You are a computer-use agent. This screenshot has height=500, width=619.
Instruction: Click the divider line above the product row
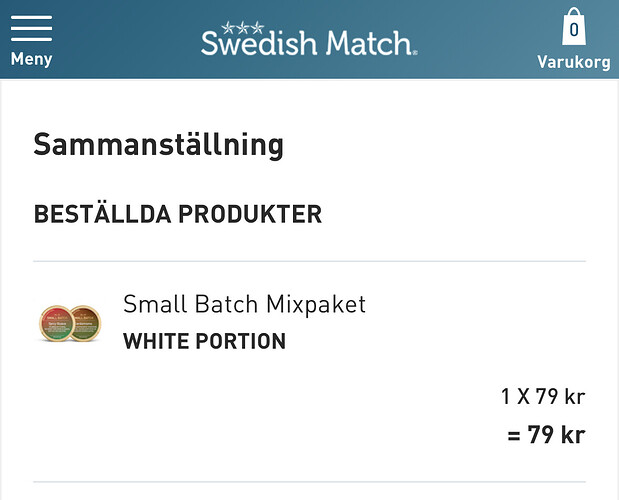tap(309, 261)
